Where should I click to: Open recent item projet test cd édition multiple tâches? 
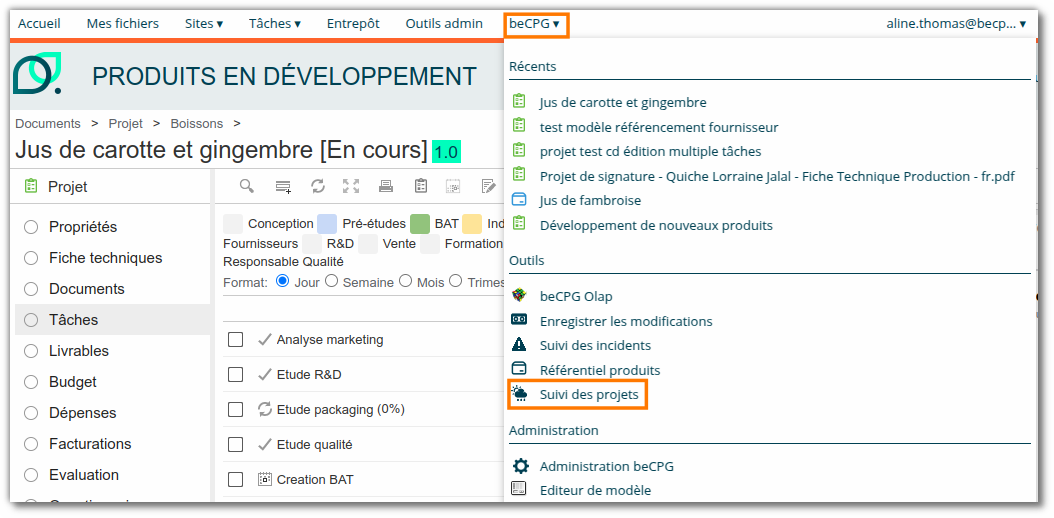click(x=650, y=151)
